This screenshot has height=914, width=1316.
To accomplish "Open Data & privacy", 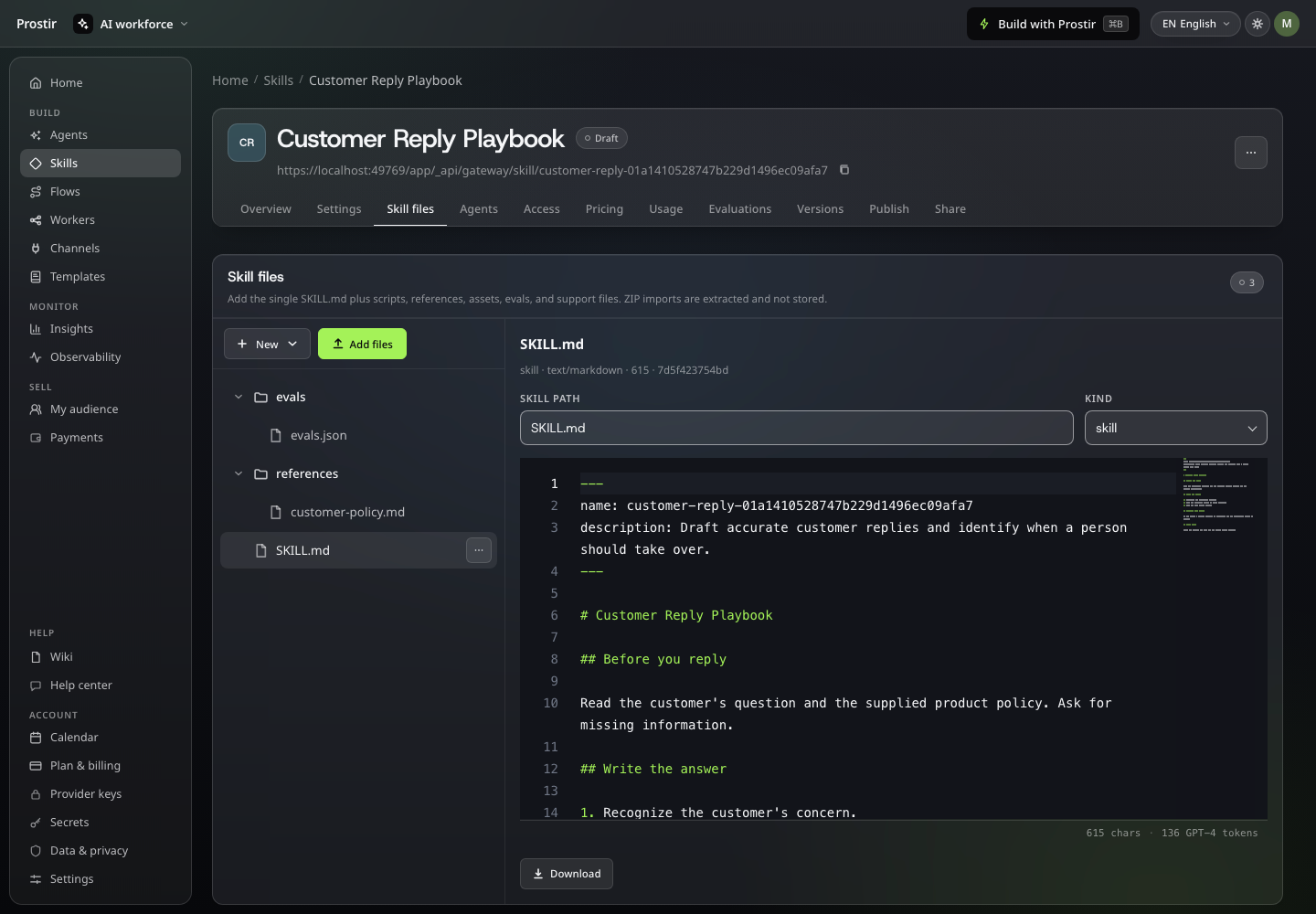I will (x=101, y=850).
